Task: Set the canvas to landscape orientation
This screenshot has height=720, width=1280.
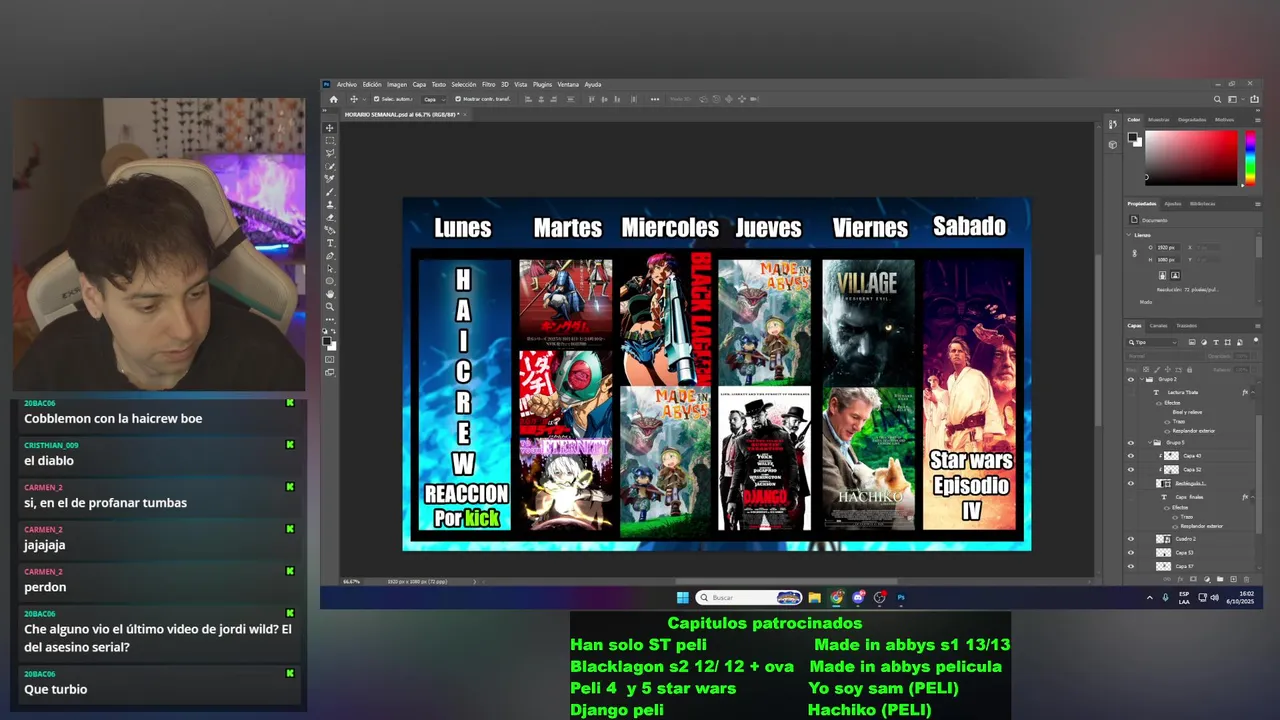Action: (1176, 275)
